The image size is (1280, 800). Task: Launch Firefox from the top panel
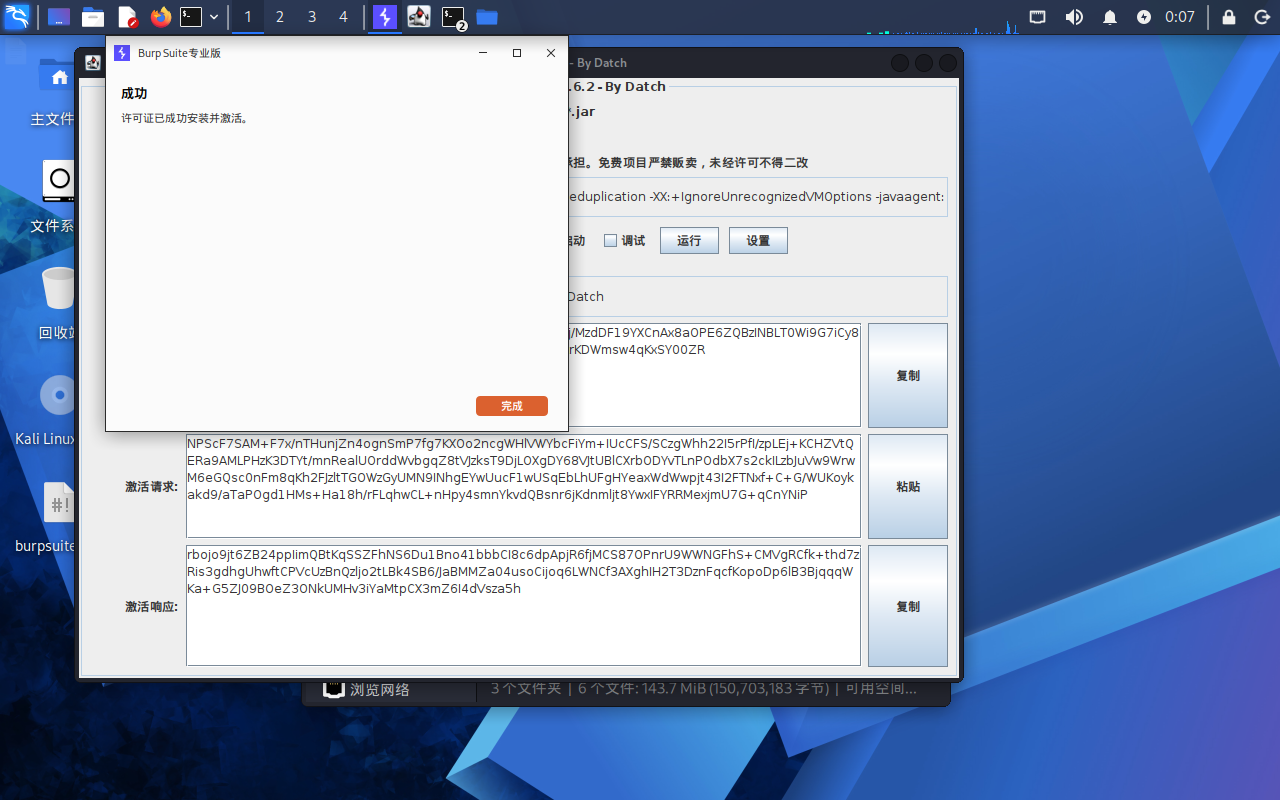click(161, 17)
